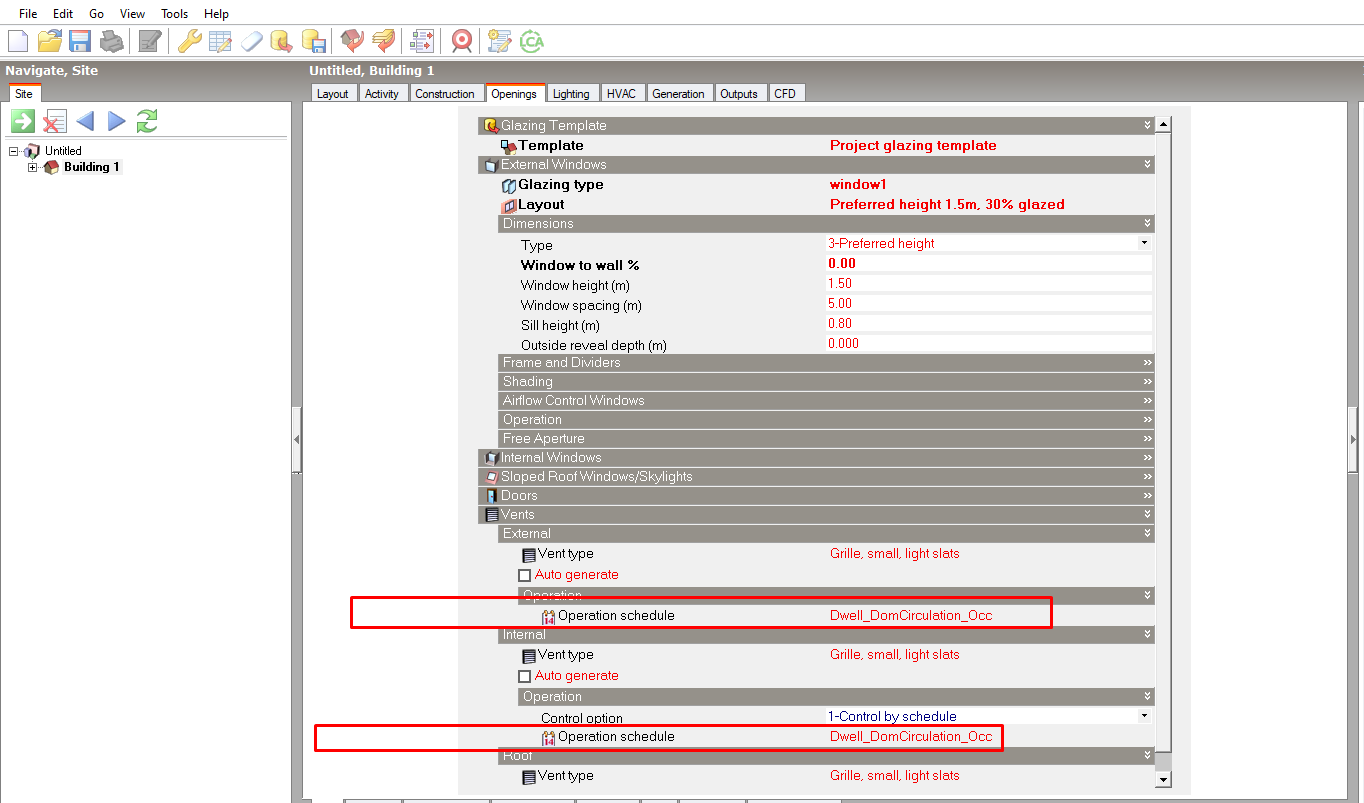
Task: Switch to the Construction tab
Action: pos(444,93)
